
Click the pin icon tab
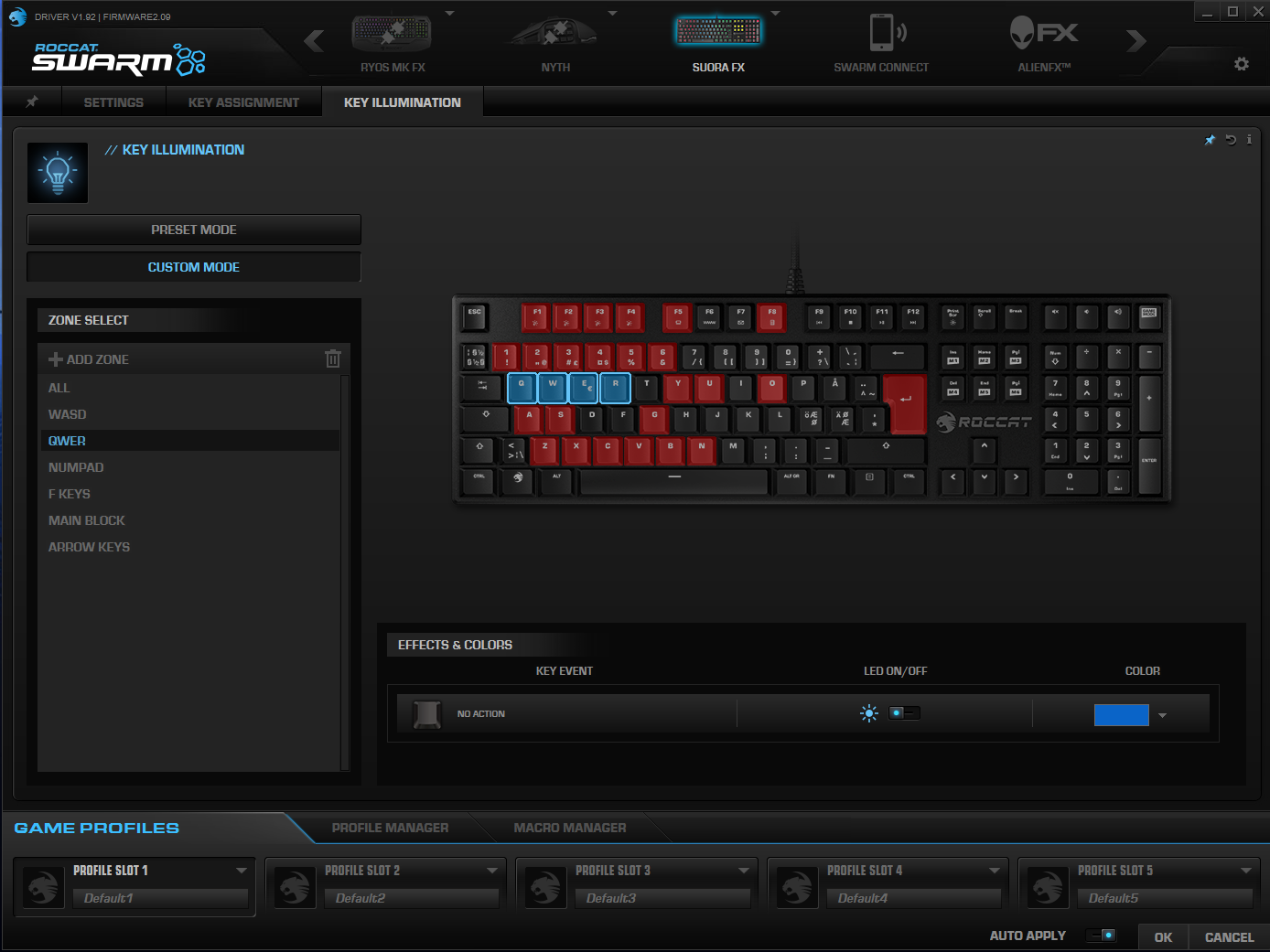[32, 102]
